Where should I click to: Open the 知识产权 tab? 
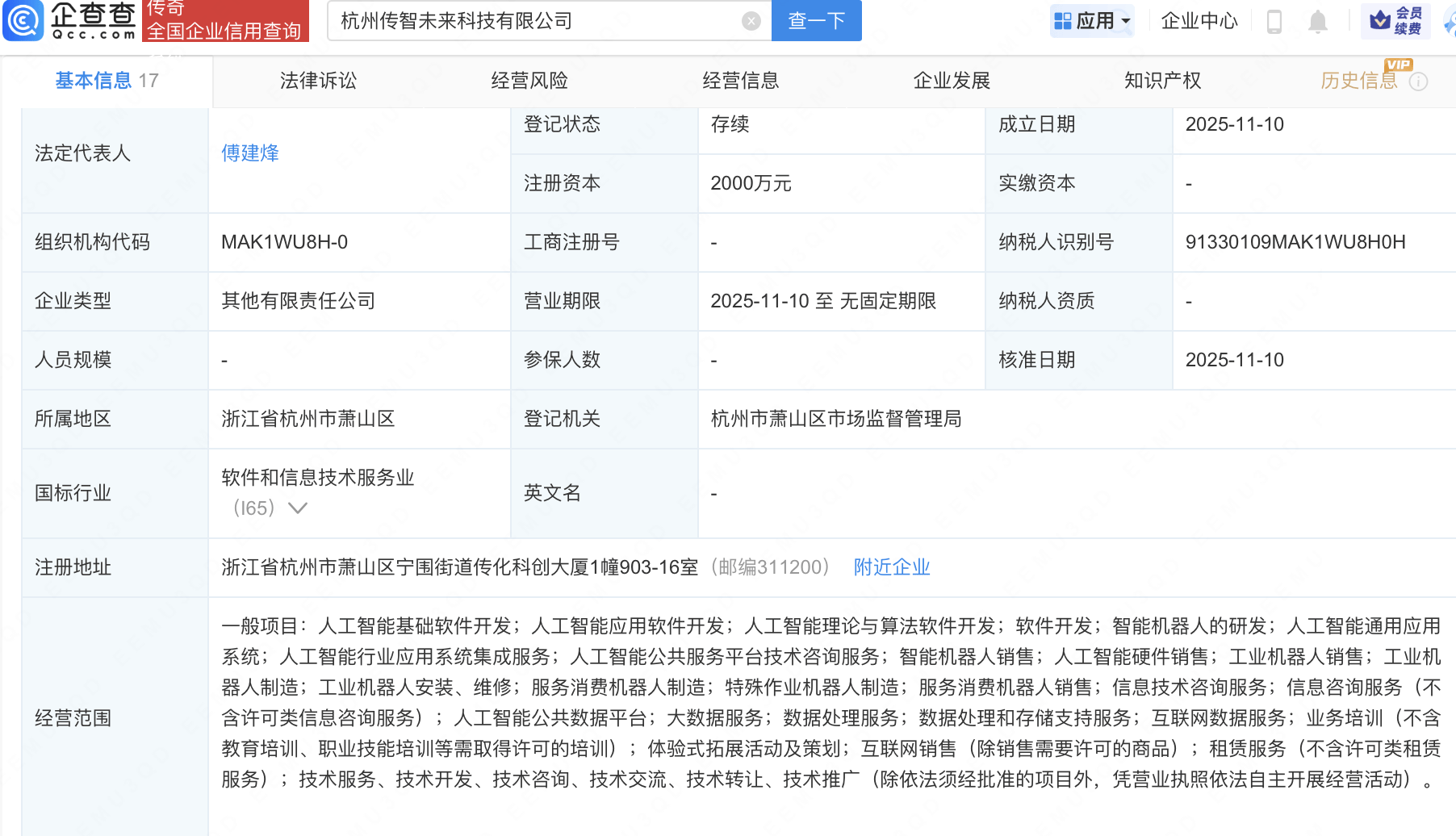click(1162, 81)
